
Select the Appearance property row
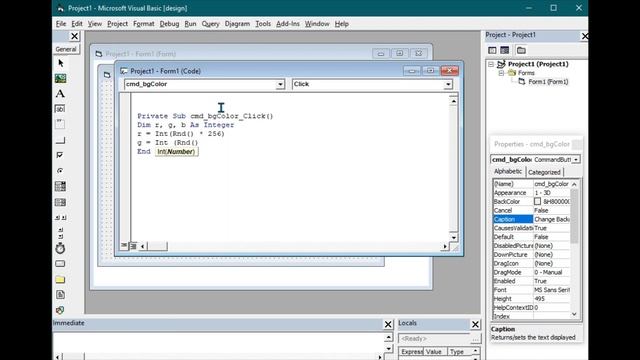click(x=531, y=193)
